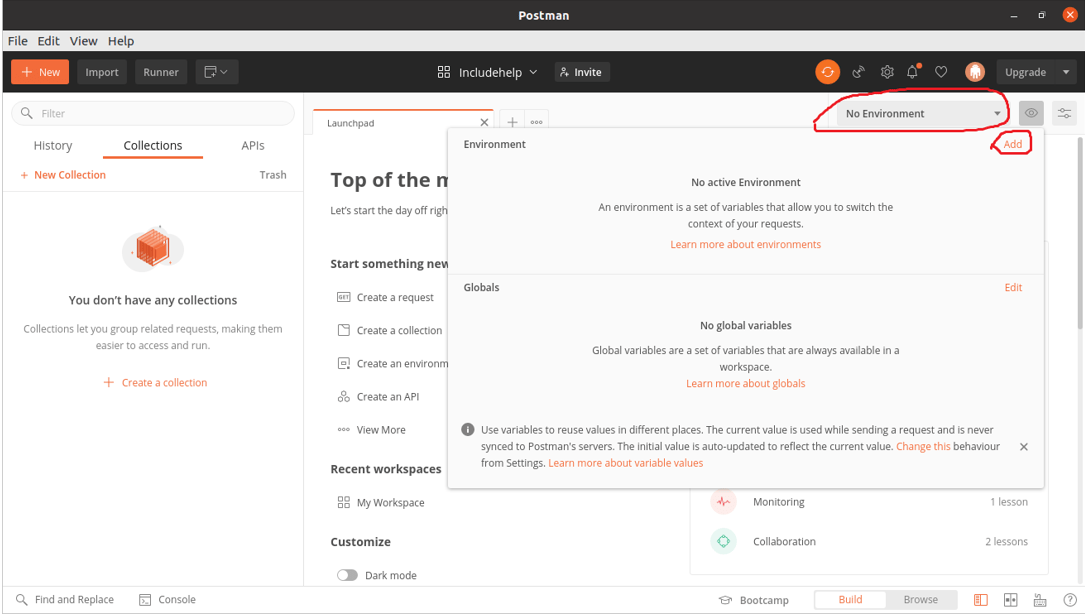Open the help question mark icon
The image size is (1085, 616).
click(x=1068, y=600)
